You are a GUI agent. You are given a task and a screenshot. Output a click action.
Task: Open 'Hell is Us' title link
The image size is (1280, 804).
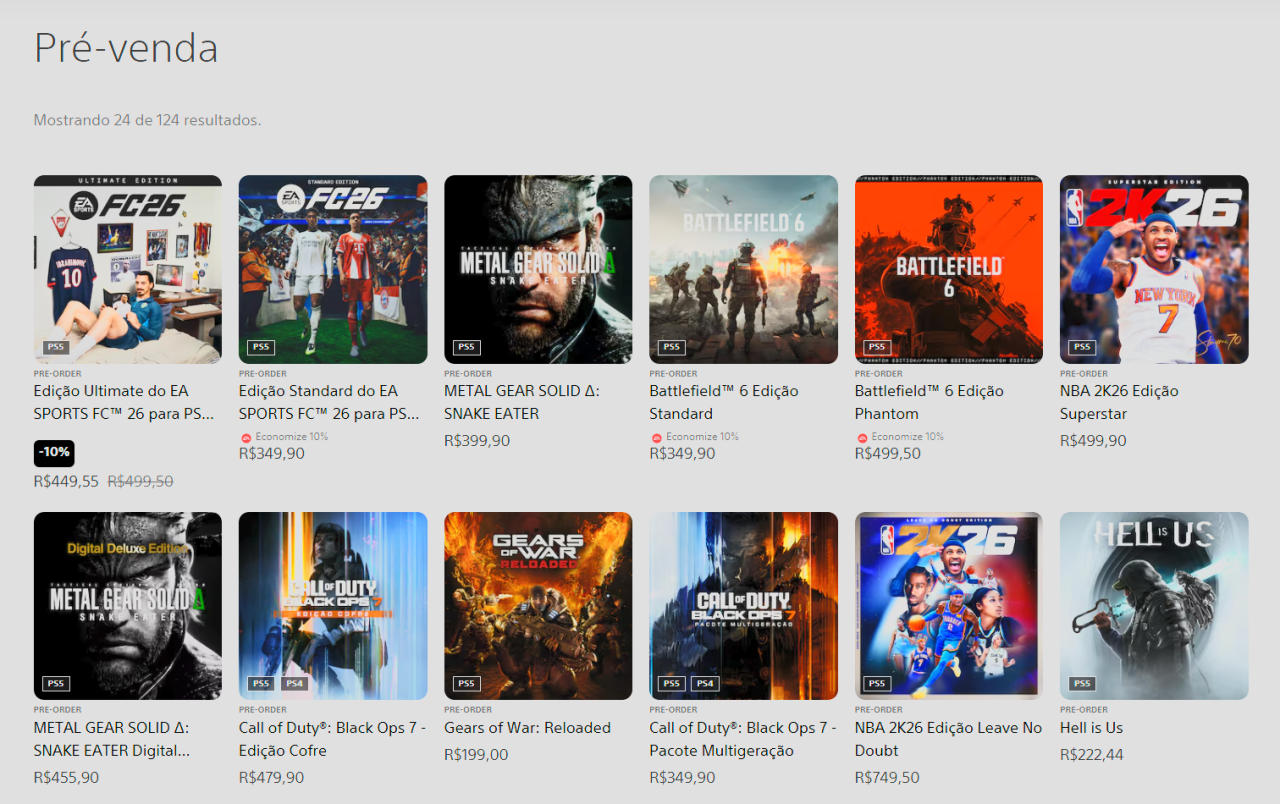tap(1091, 728)
